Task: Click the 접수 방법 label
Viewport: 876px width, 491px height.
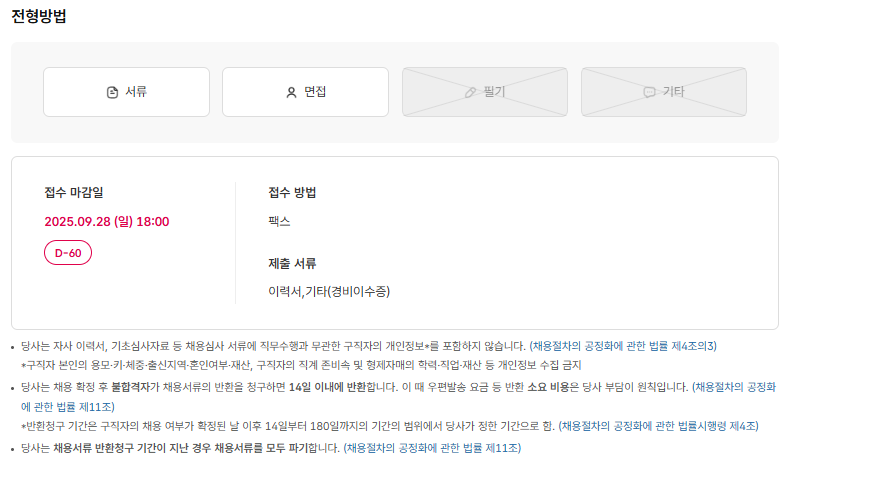Action: (292, 193)
